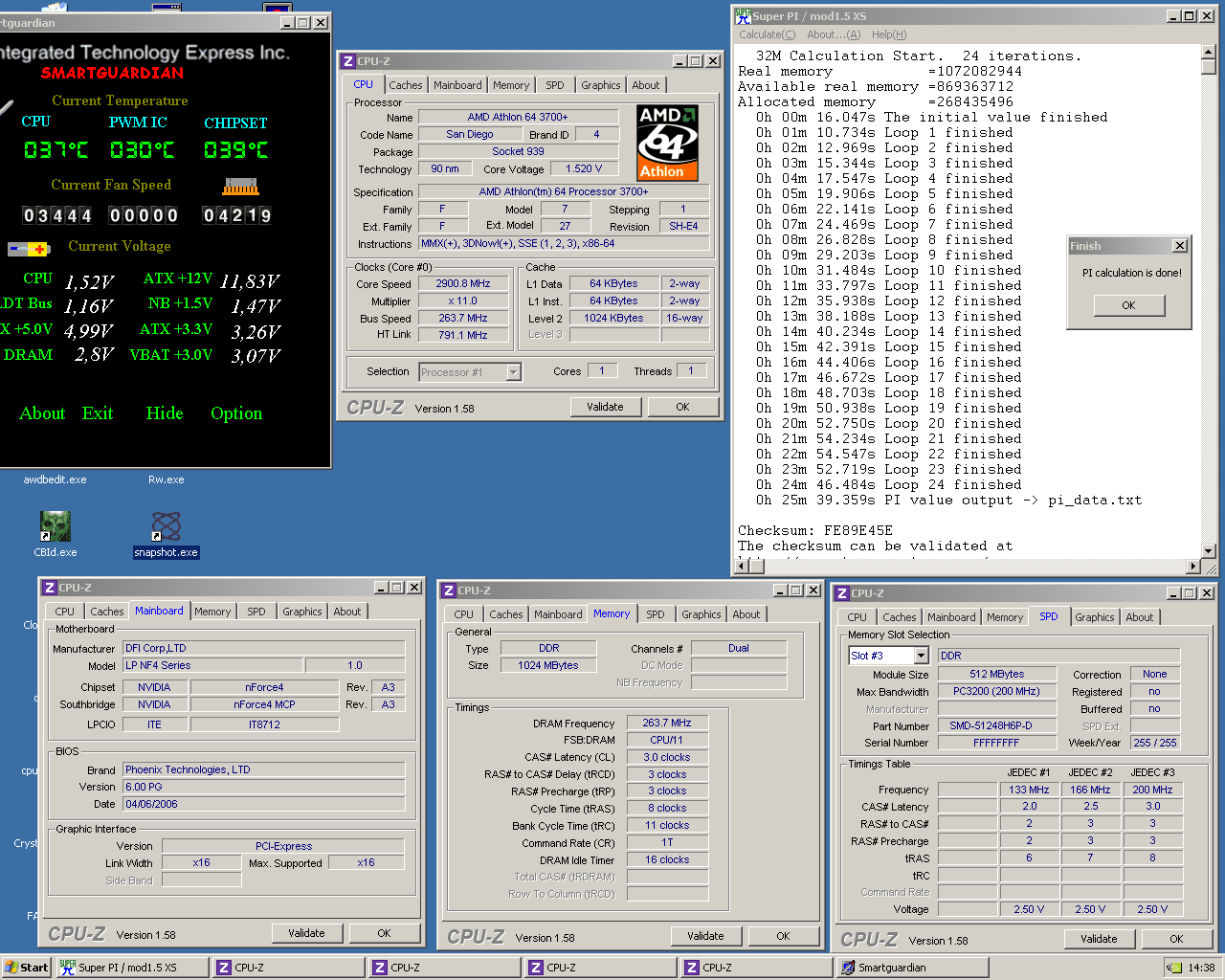The width and height of the screenshot is (1225, 980).
Task: Click the Super PI vertical scrollbar up arrow
Action: [x=1209, y=53]
